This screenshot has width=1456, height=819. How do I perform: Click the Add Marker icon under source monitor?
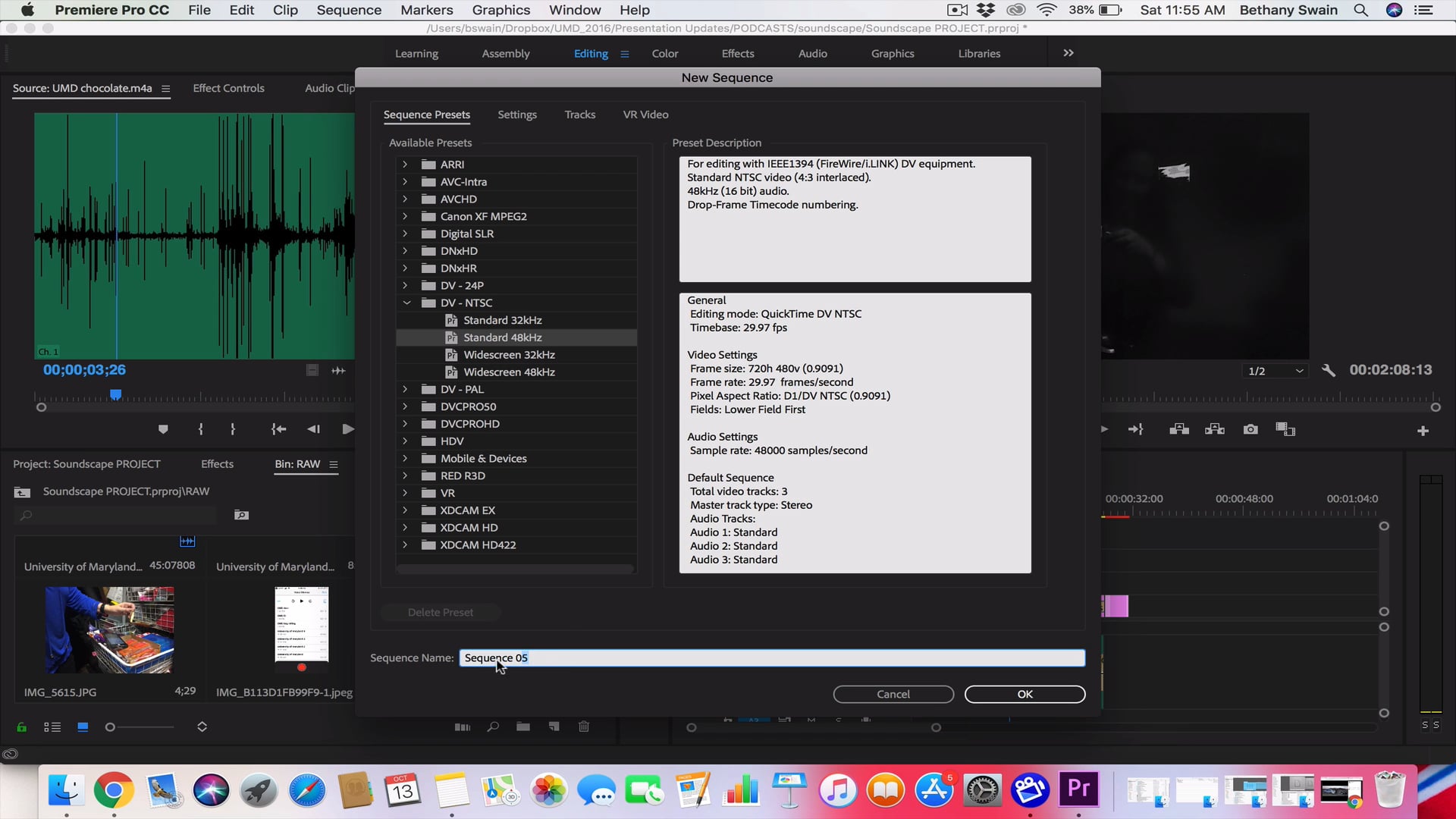coord(162,429)
